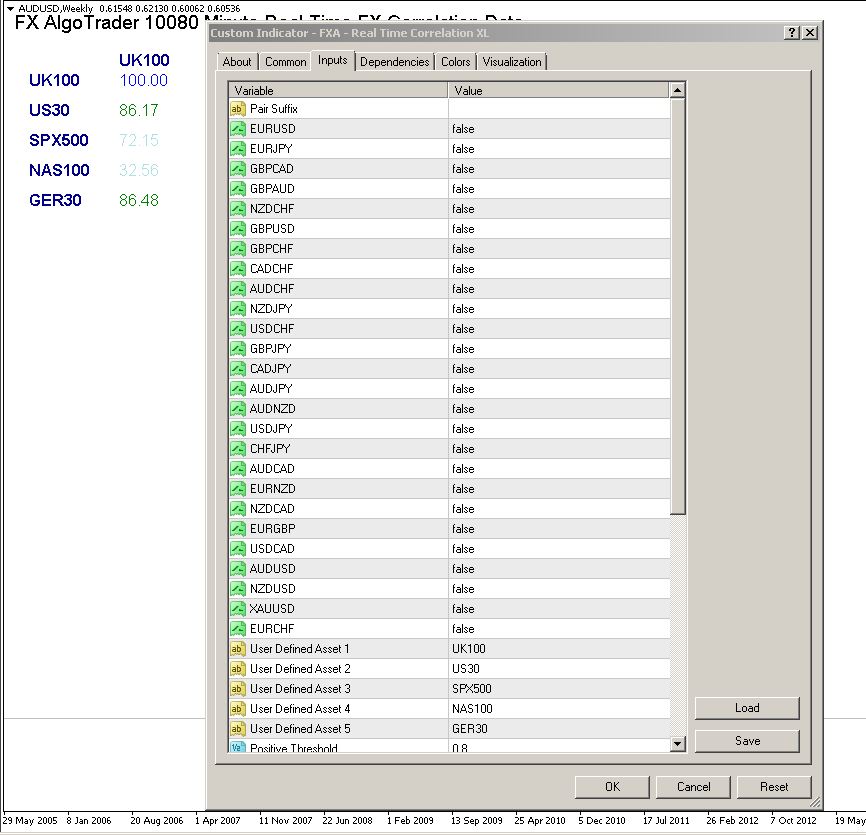Screen dimensions: 866x835
Task: Switch to the Colors tab
Action: [456, 62]
